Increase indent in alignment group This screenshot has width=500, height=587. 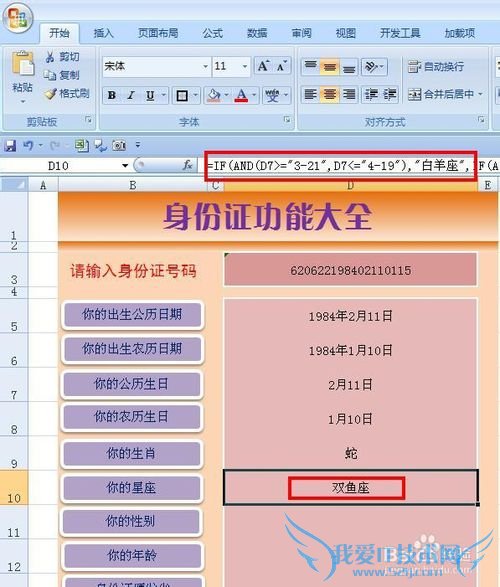pyautogui.click(x=389, y=94)
